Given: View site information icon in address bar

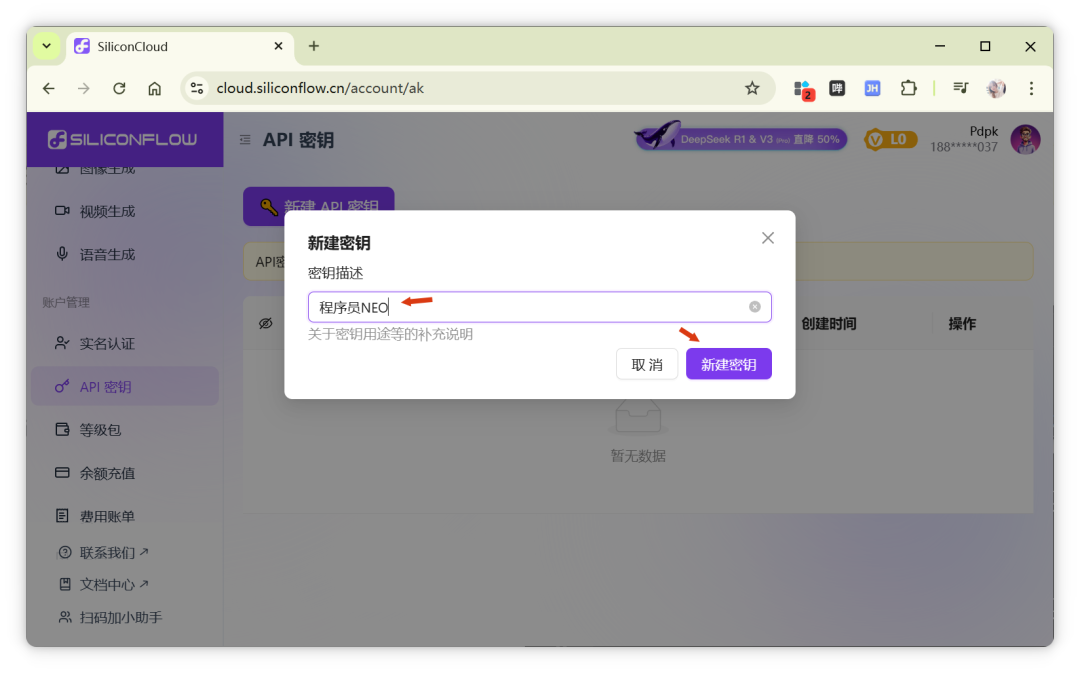Looking at the screenshot, I should (197, 88).
